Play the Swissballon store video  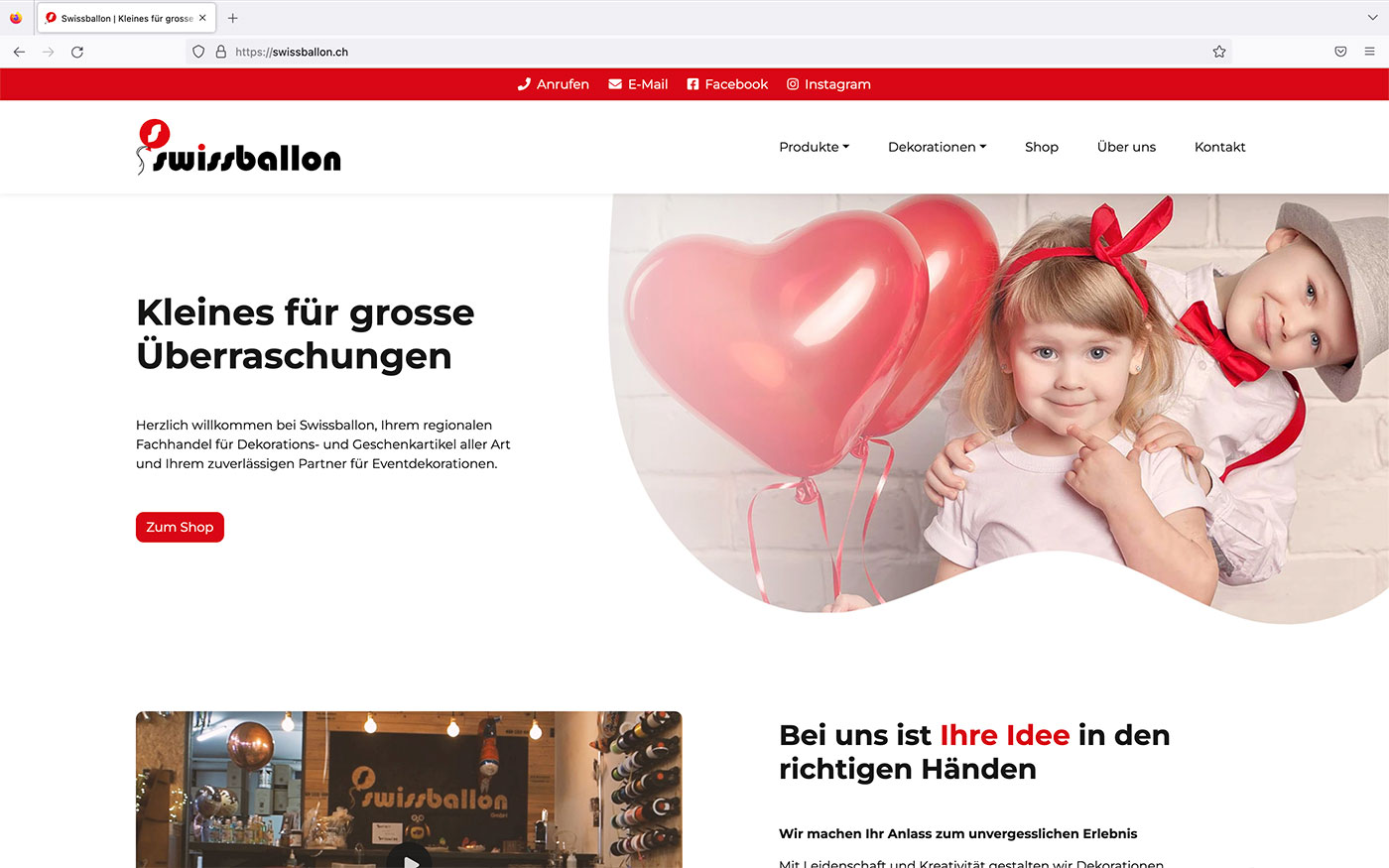click(409, 859)
